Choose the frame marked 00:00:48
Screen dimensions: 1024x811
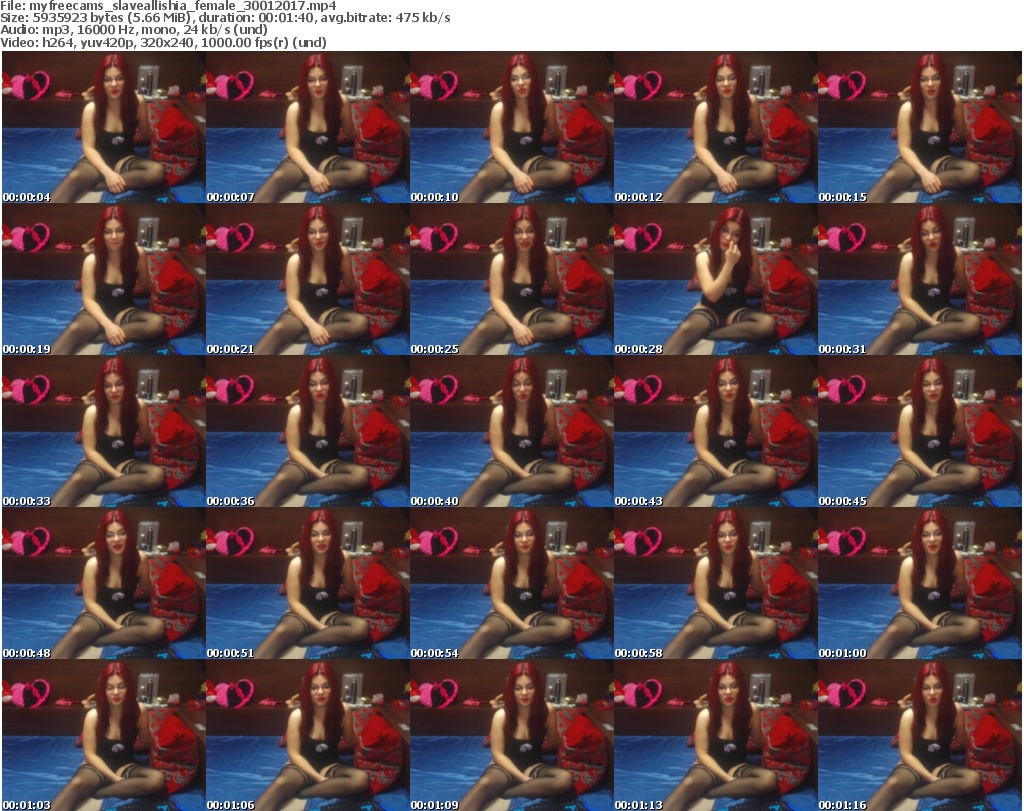click(x=104, y=584)
